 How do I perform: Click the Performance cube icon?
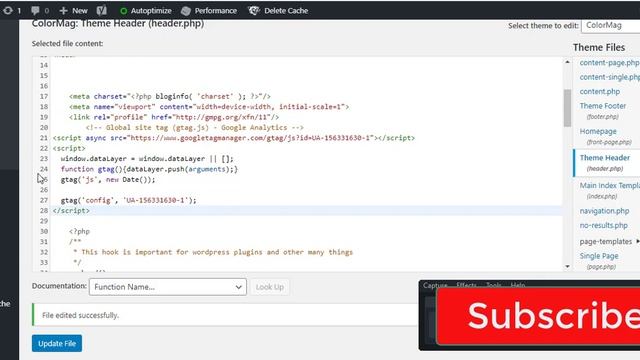point(186,11)
